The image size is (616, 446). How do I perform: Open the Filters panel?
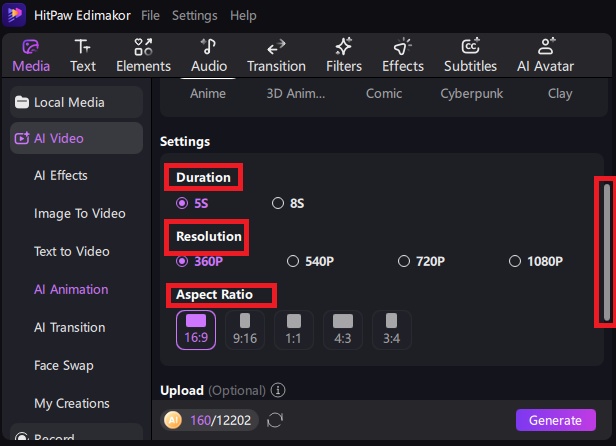(x=344, y=55)
